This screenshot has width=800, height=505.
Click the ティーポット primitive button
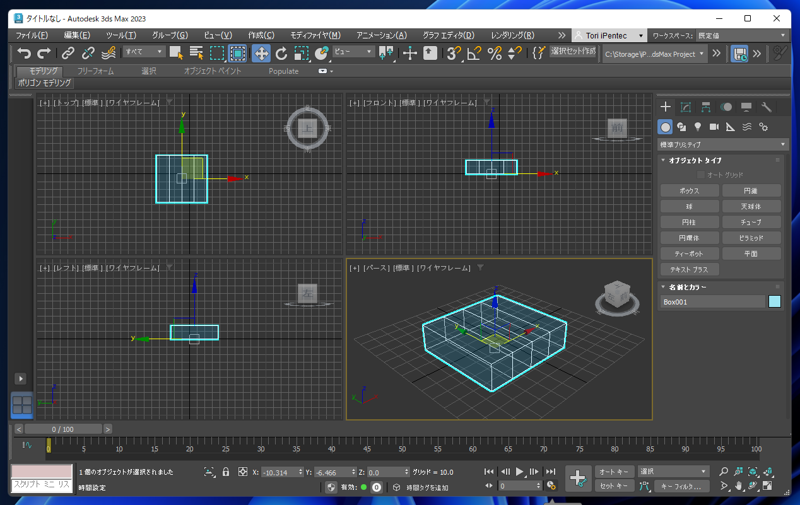pyautogui.click(x=689, y=254)
